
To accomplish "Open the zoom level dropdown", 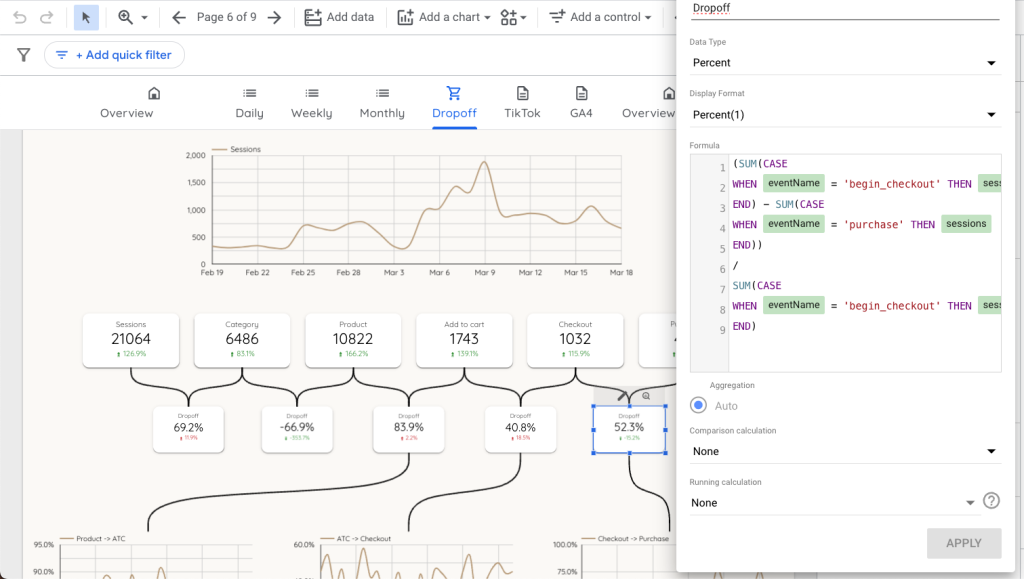I will pyautogui.click(x=133, y=17).
